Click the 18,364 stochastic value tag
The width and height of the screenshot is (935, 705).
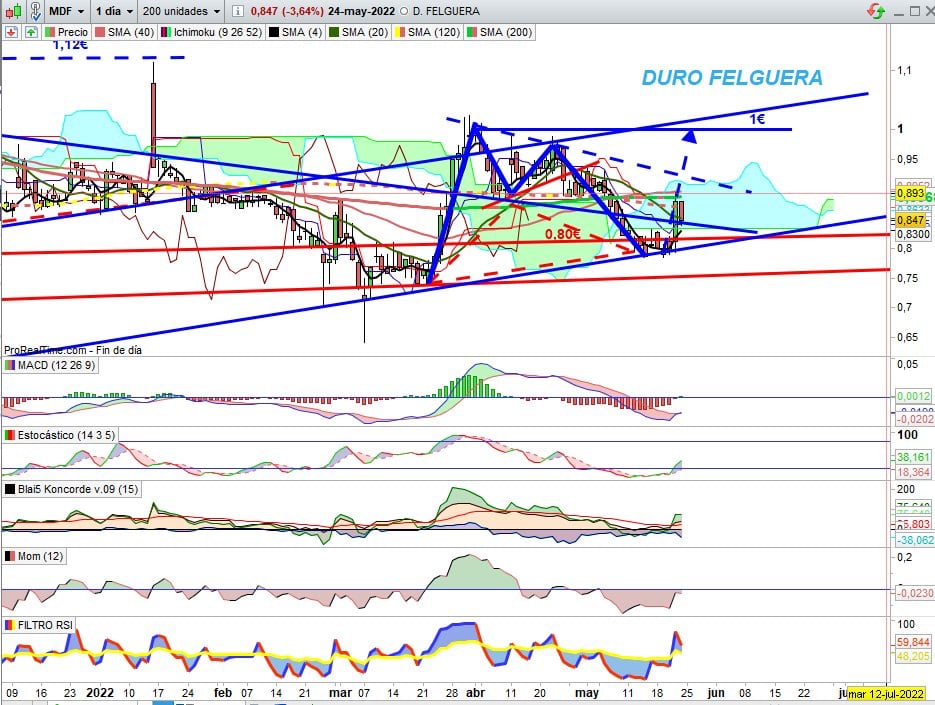[x=914, y=472]
